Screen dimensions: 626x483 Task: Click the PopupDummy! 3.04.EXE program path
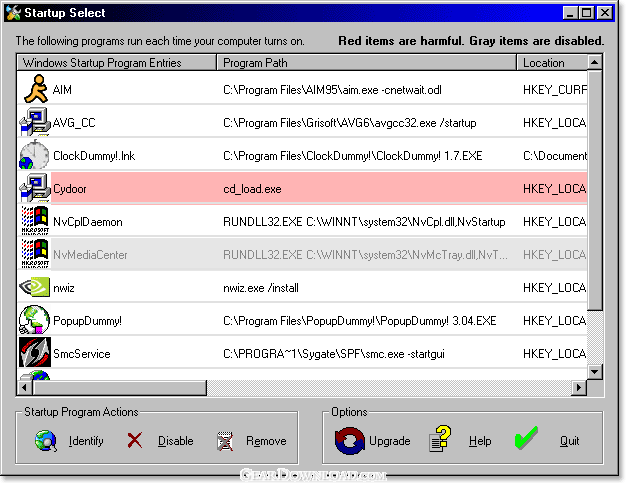pyautogui.click(x=360, y=321)
